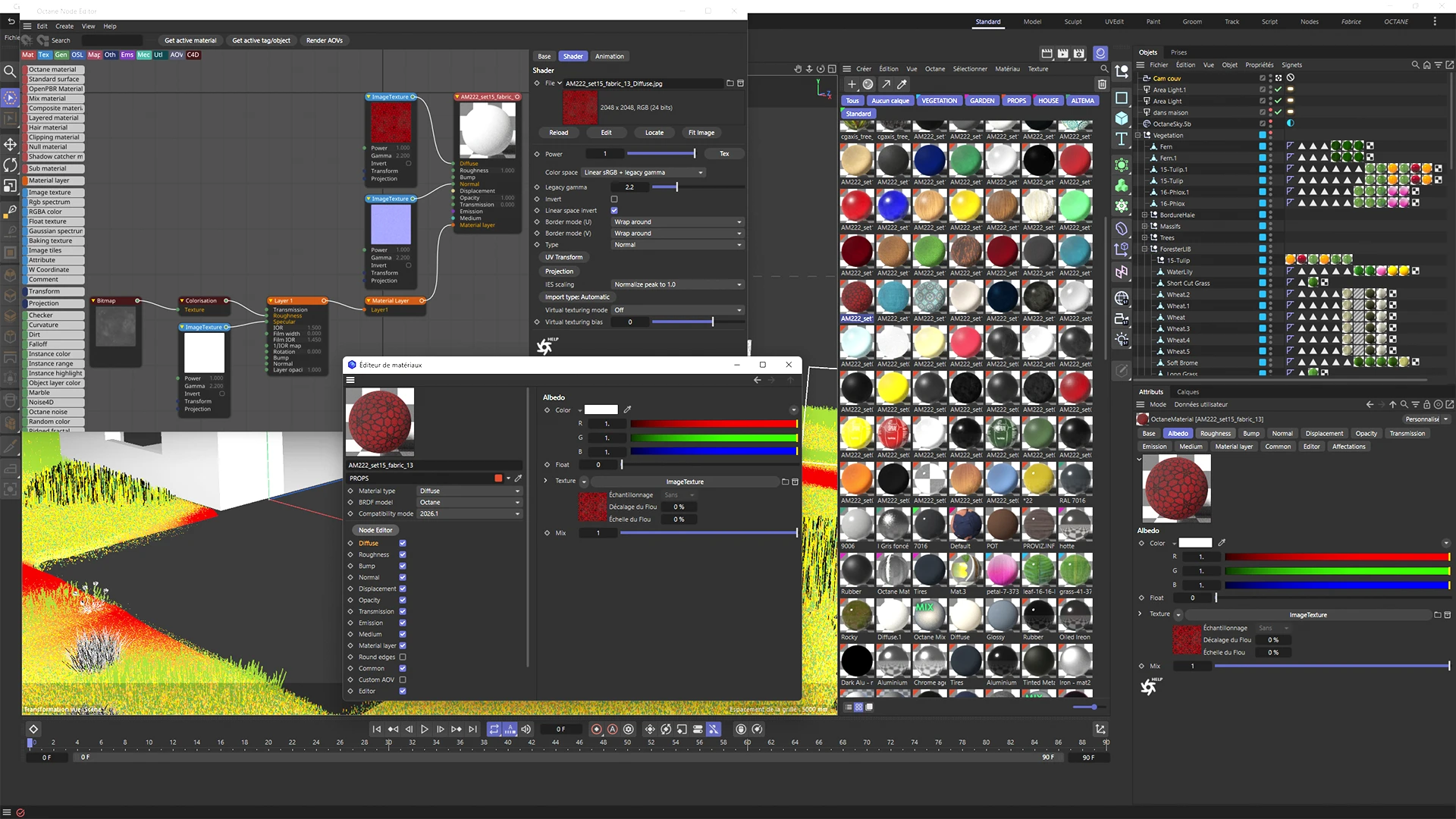Click the Octane help pinwheel icon in shader panel
1456x819 pixels.
point(544,346)
